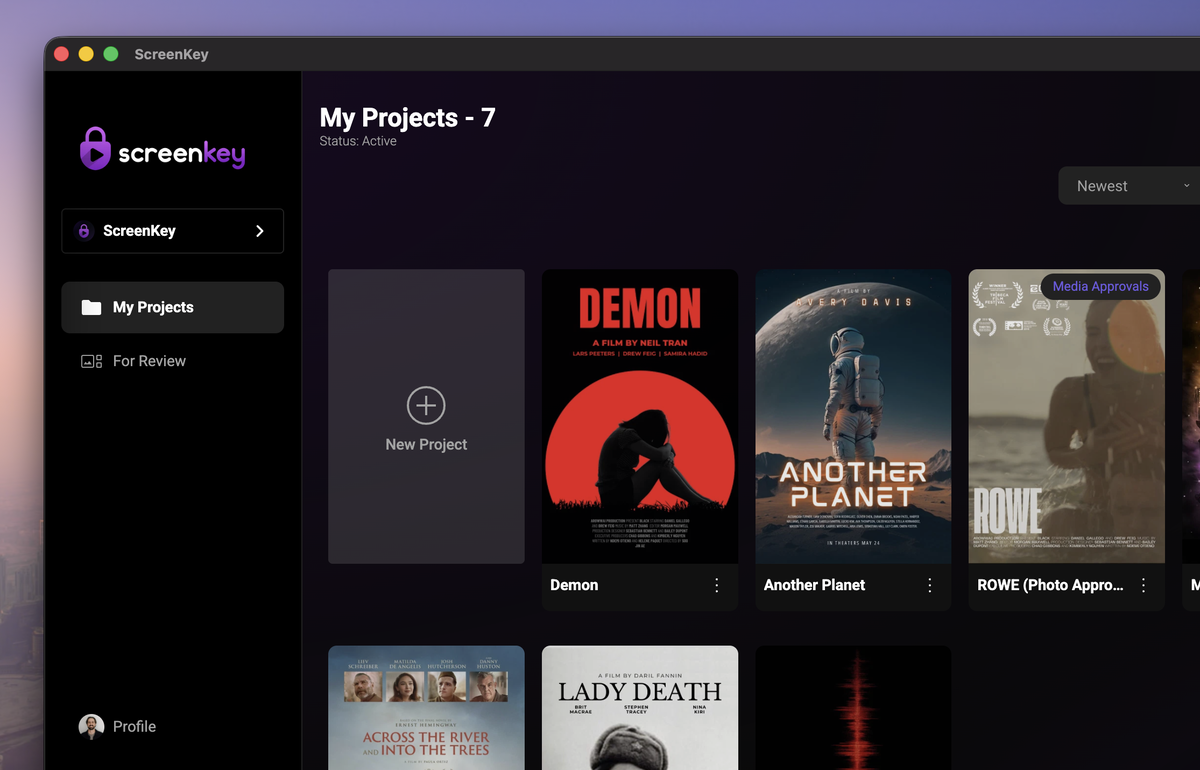Close the ScreenKey window
1200x770 pixels.
pos(61,54)
